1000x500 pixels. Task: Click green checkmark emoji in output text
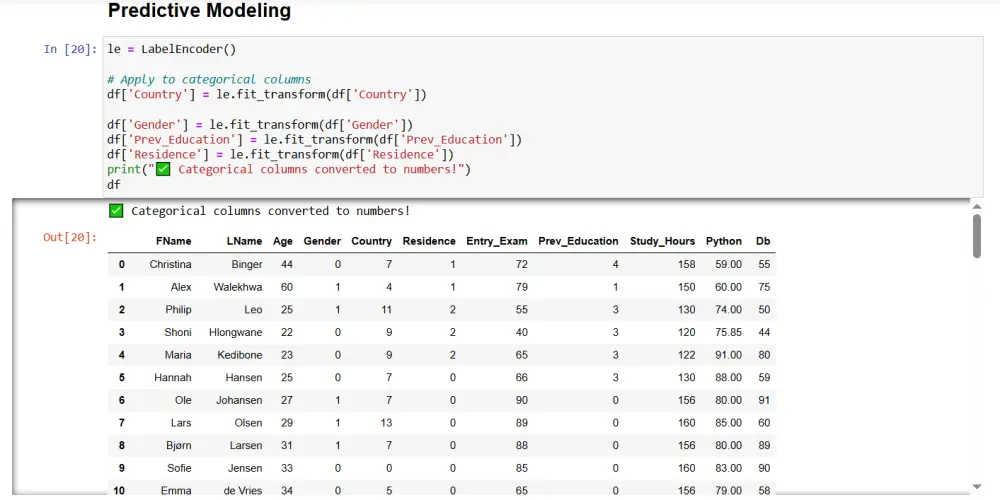[x=116, y=211]
